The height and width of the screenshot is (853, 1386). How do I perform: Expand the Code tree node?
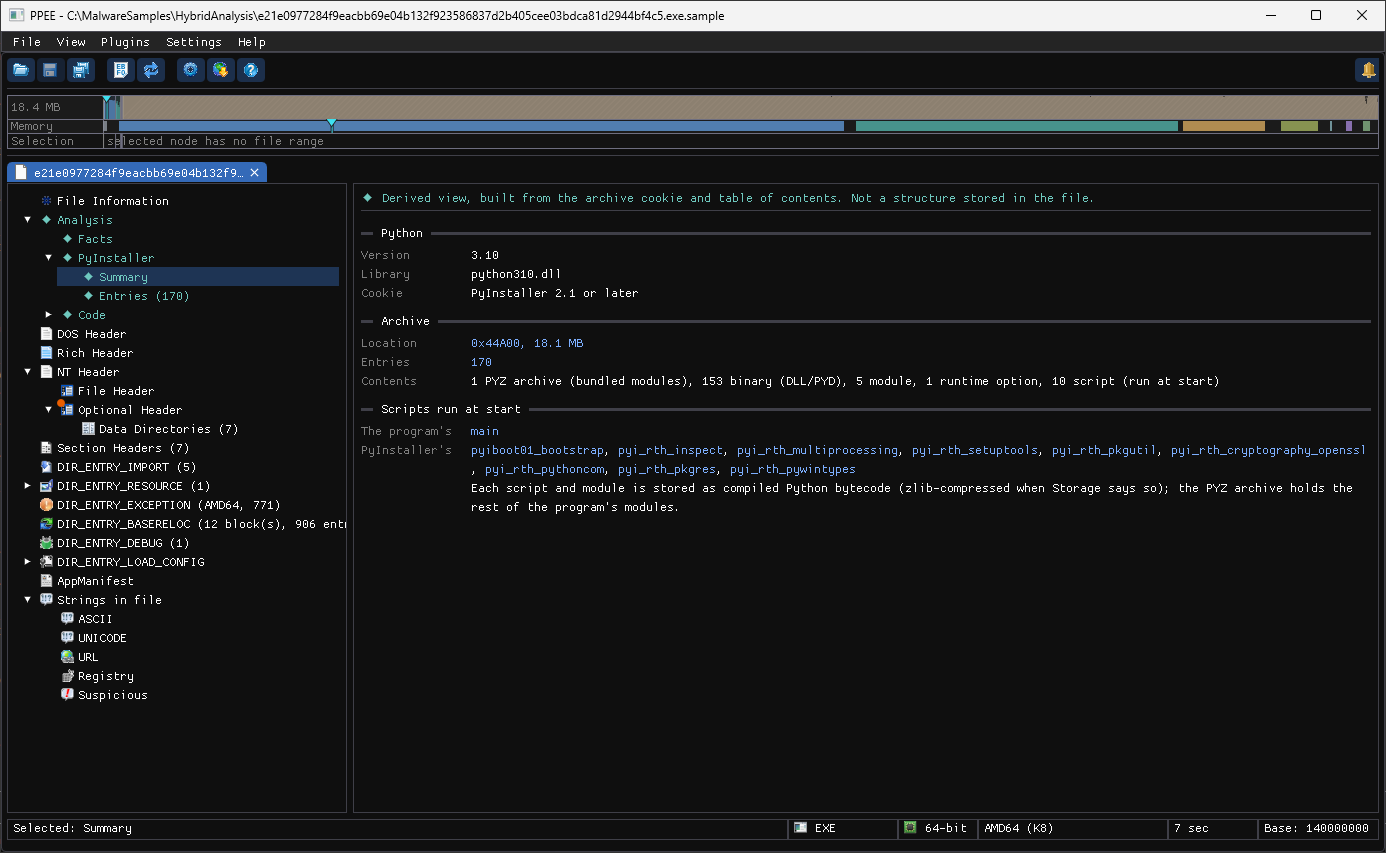point(49,315)
